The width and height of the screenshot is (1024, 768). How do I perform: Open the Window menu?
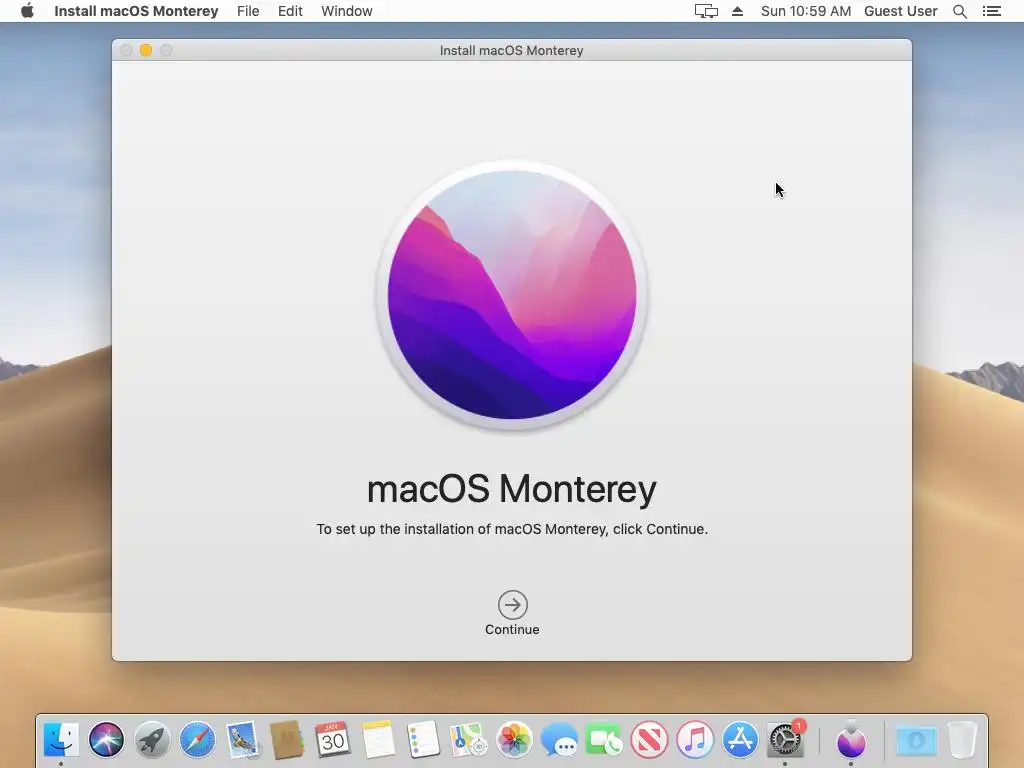[x=347, y=11]
